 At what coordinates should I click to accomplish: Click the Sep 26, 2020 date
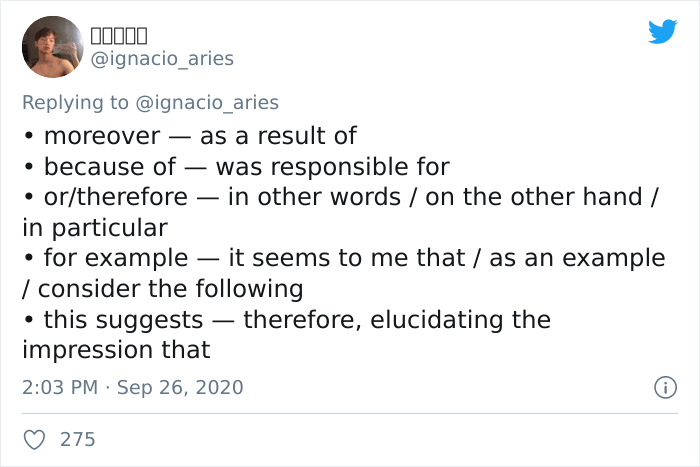click(x=180, y=387)
